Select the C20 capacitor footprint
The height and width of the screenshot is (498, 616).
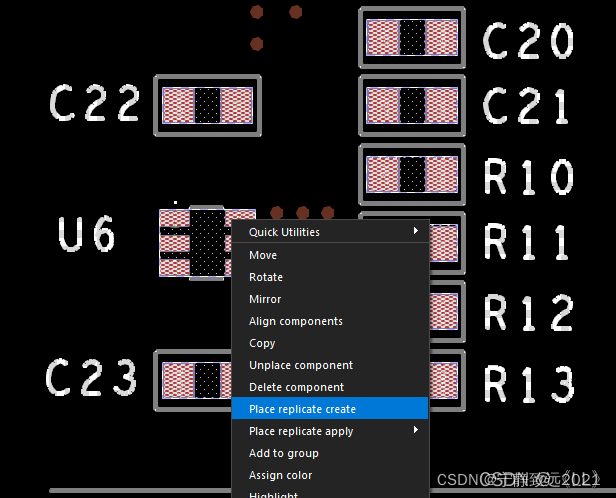pyautogui.click(x=412, y=38)
